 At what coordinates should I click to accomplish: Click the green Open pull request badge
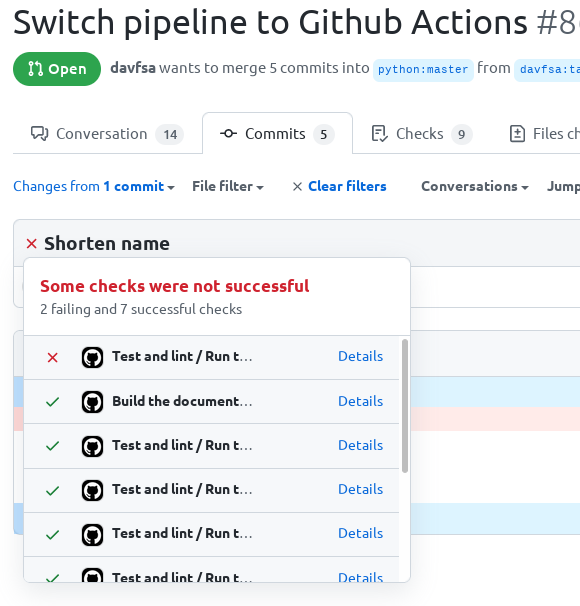click(x=57, y=69)
